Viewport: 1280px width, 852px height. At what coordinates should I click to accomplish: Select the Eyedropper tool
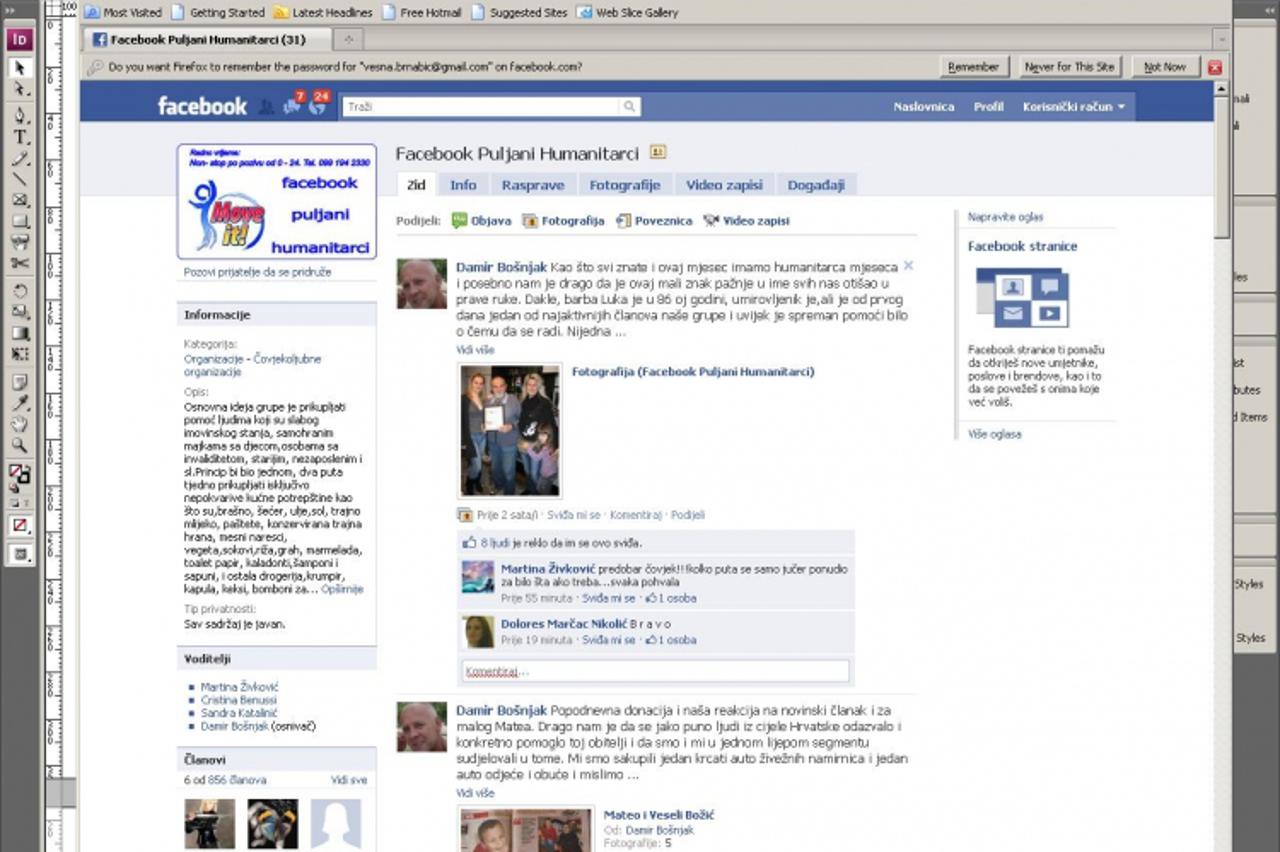20,403
